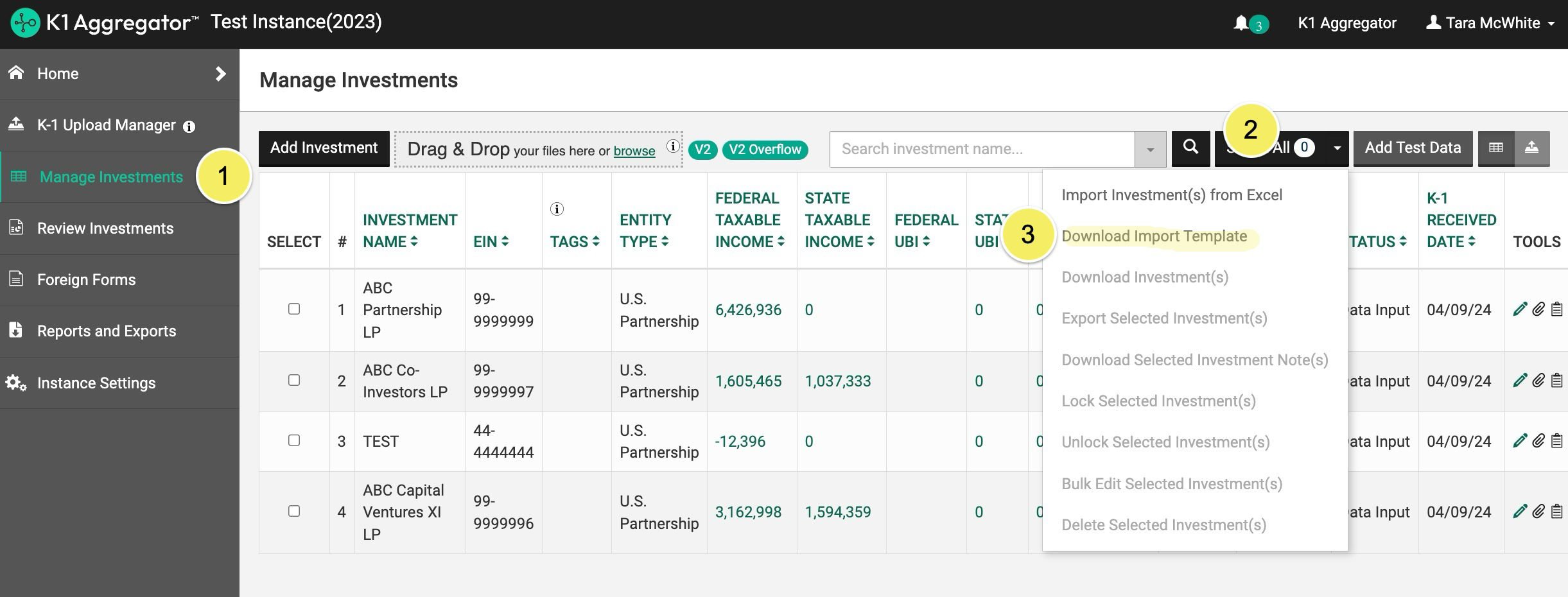Click info icon next to K-1 Upload Manager

click(189, 126)
